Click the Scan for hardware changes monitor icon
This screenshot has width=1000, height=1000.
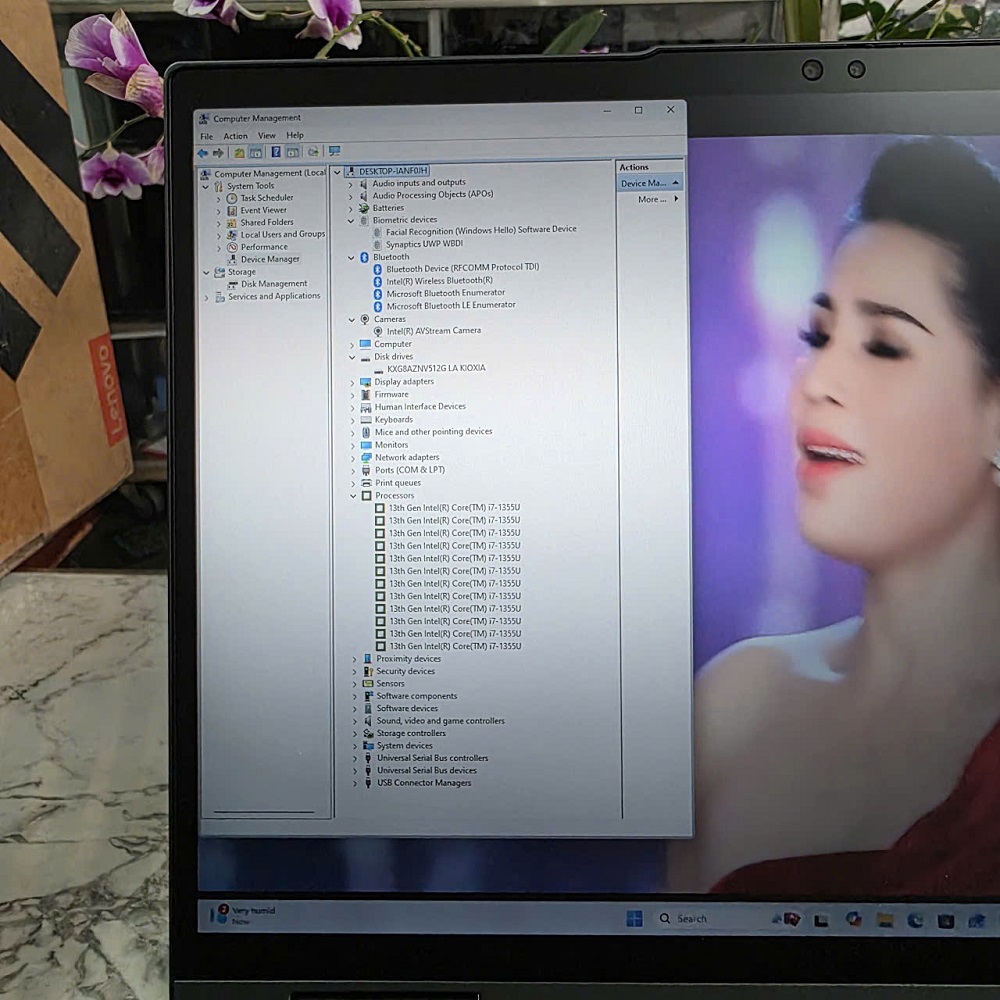(x=334, y=152)
